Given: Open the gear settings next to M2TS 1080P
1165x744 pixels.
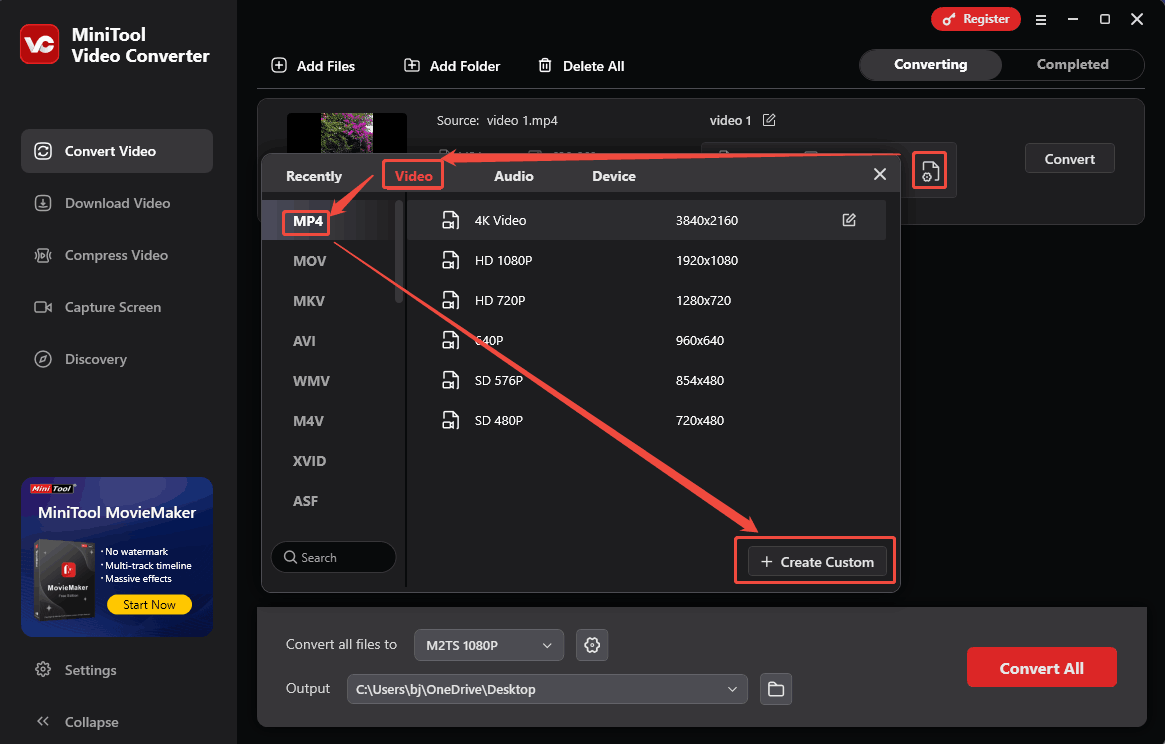Looking at the screenshot, I should click(591, 645).
